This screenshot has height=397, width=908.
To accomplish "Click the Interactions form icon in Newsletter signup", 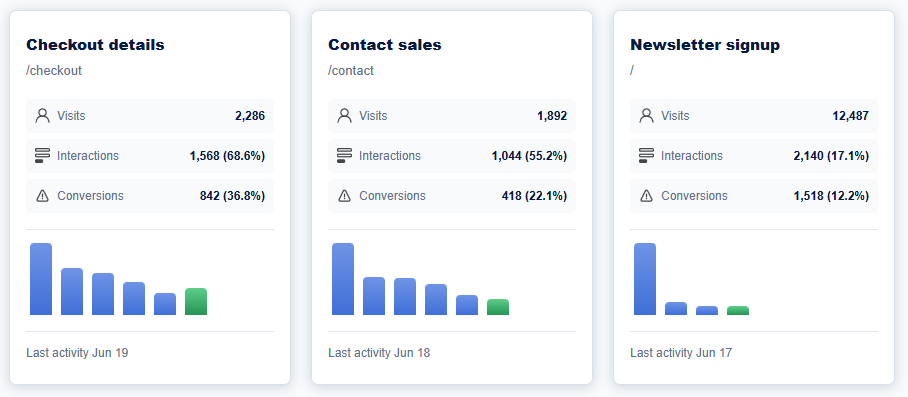I will 647,156.
